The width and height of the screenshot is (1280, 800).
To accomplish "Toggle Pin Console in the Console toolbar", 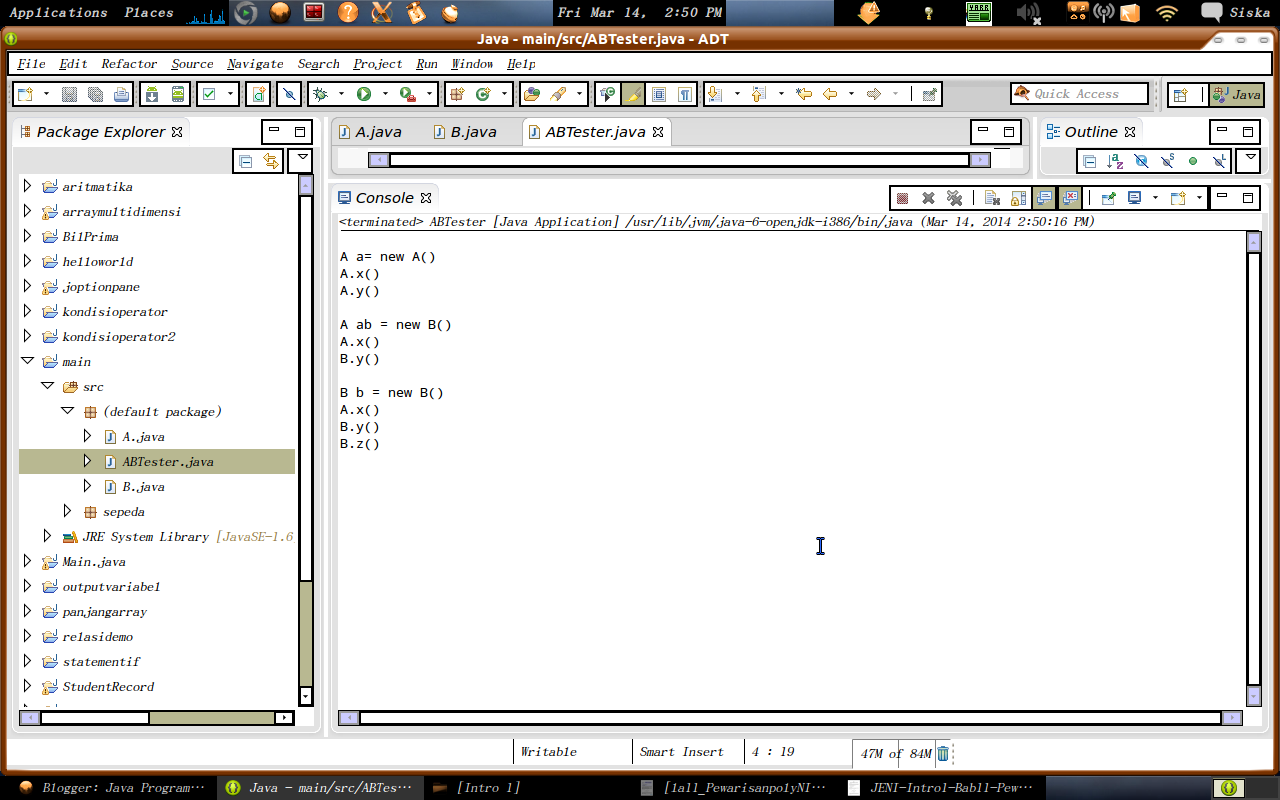I will (1108, 197).
